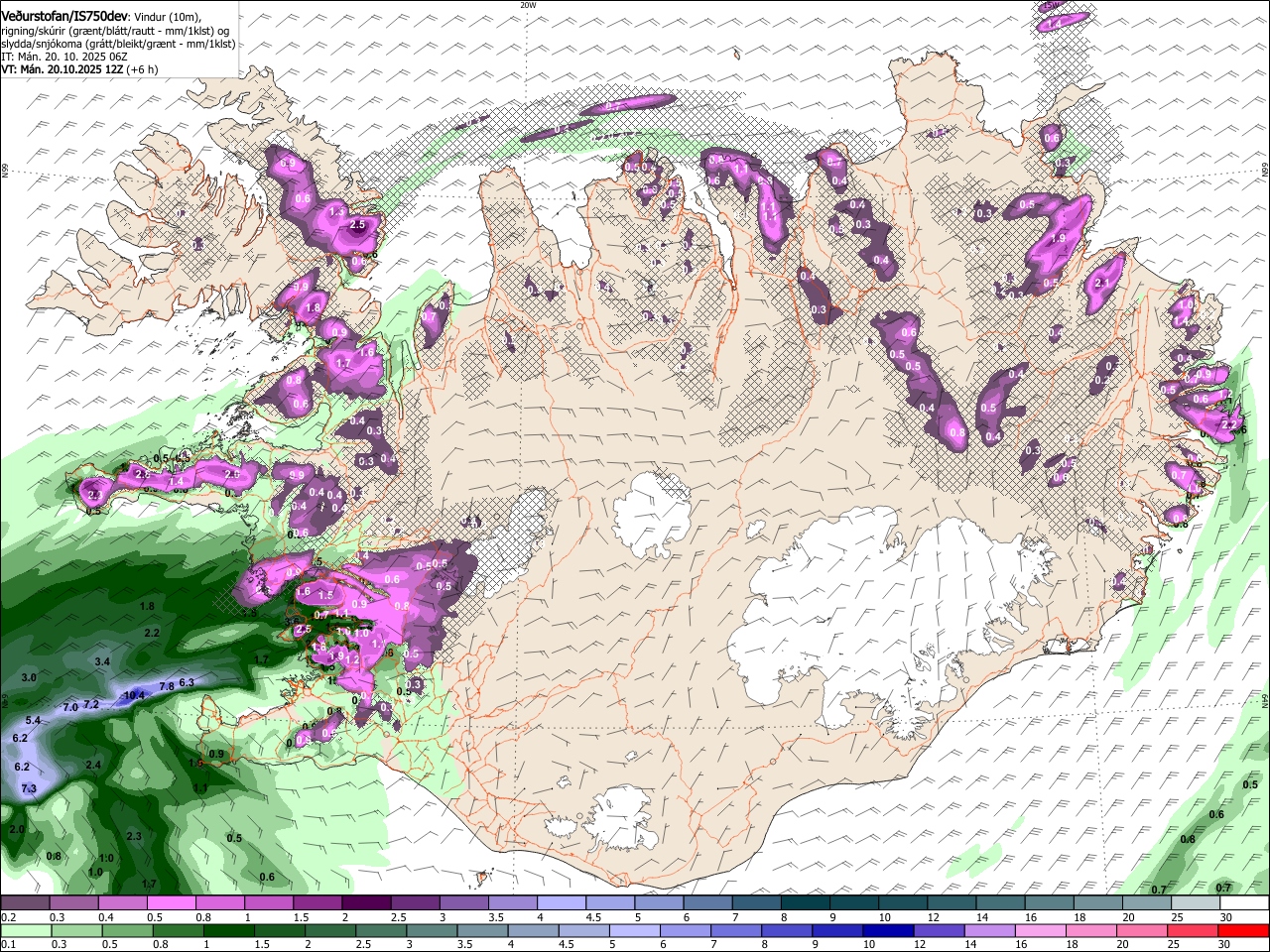Select the 6 swatch in the top legend row
1270x952 pixels.
pyautogui.click(x=707, y=903)
